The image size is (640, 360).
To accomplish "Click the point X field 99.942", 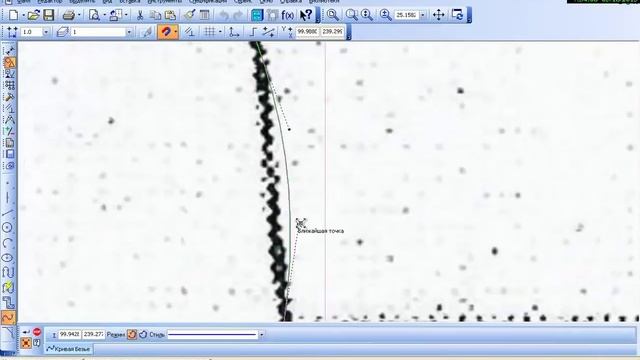I will [x=69, y=334].
